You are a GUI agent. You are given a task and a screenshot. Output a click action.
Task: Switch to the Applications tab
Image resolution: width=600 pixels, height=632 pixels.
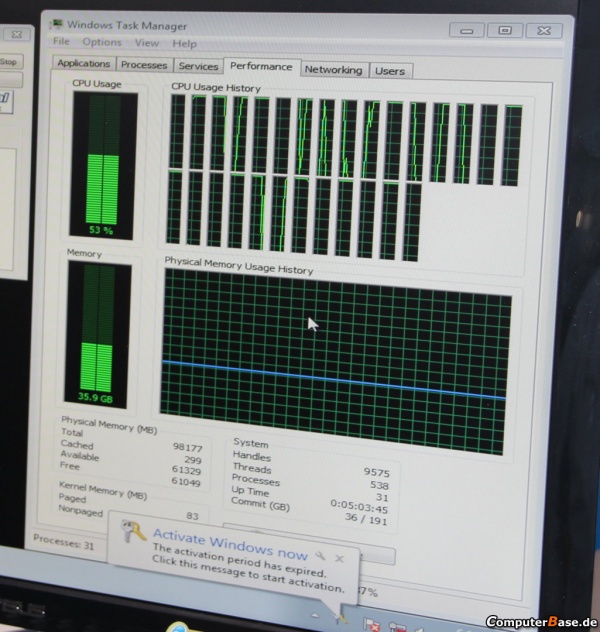point(83,63)
